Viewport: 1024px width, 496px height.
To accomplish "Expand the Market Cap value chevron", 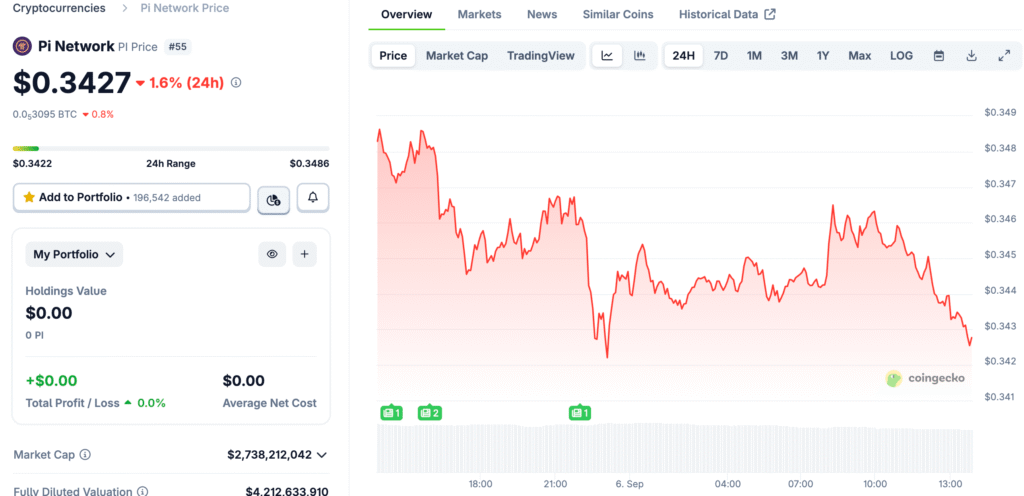I will tap(321, 455).
